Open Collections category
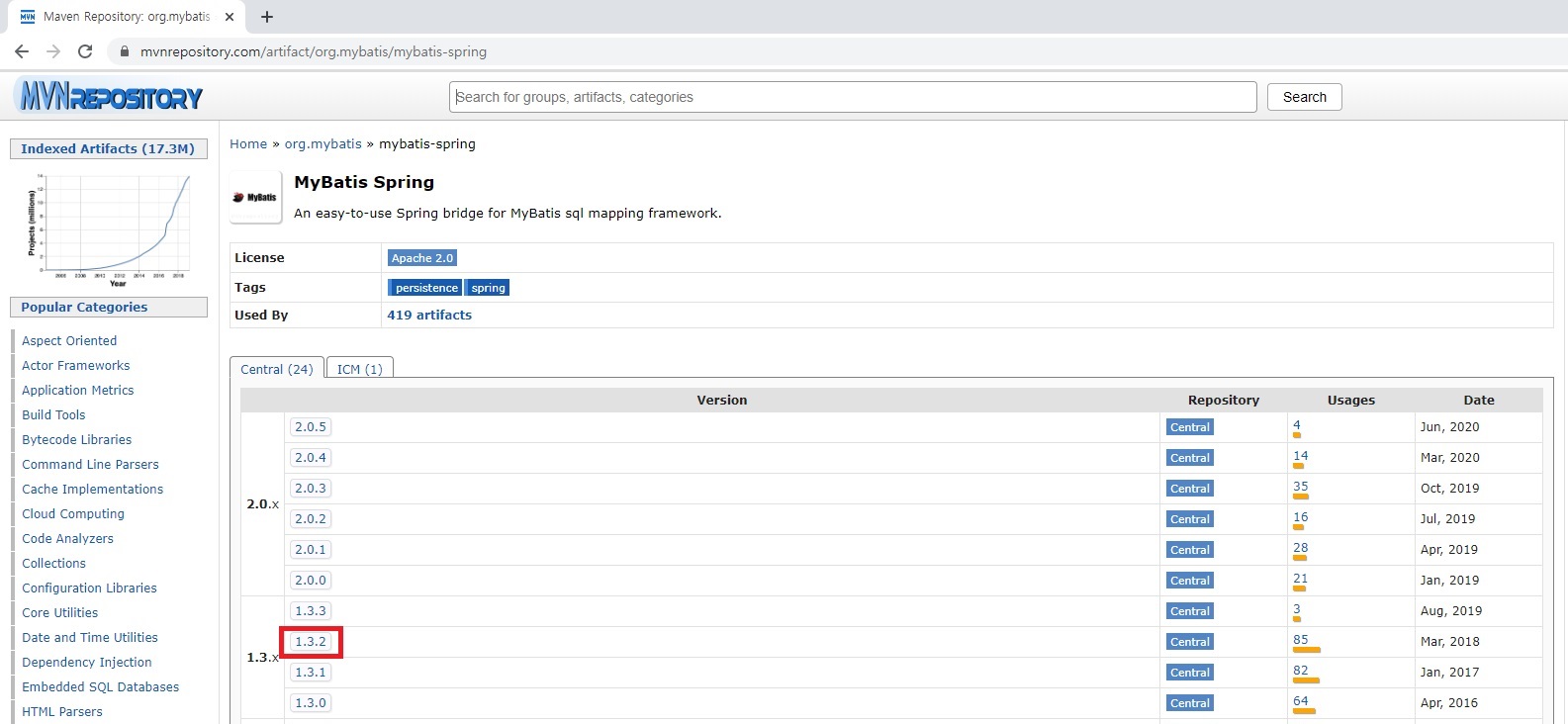 pyautogui.click(x=53, y=564)
